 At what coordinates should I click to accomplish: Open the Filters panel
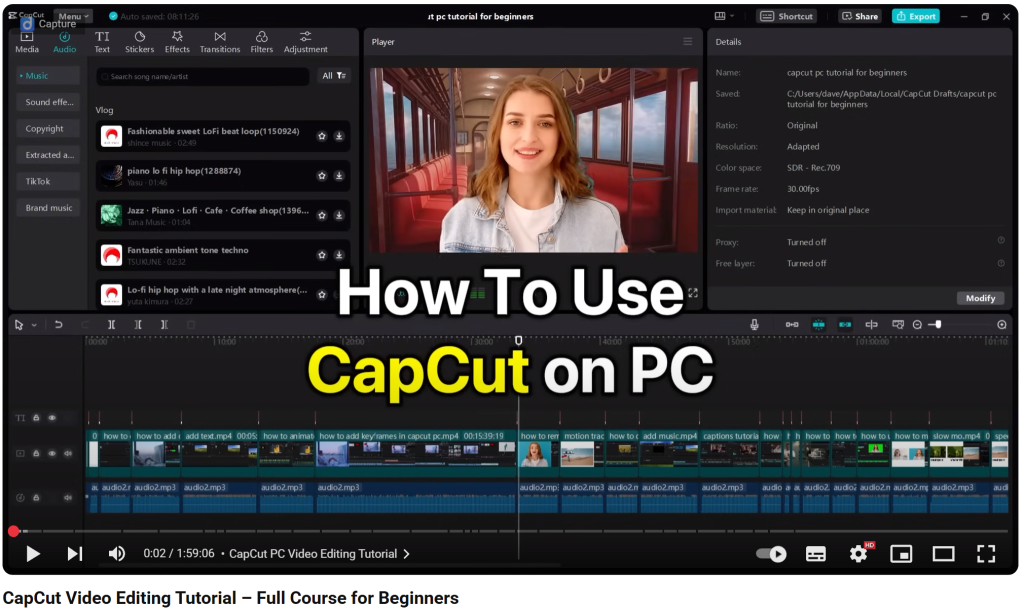click(262, 42)
